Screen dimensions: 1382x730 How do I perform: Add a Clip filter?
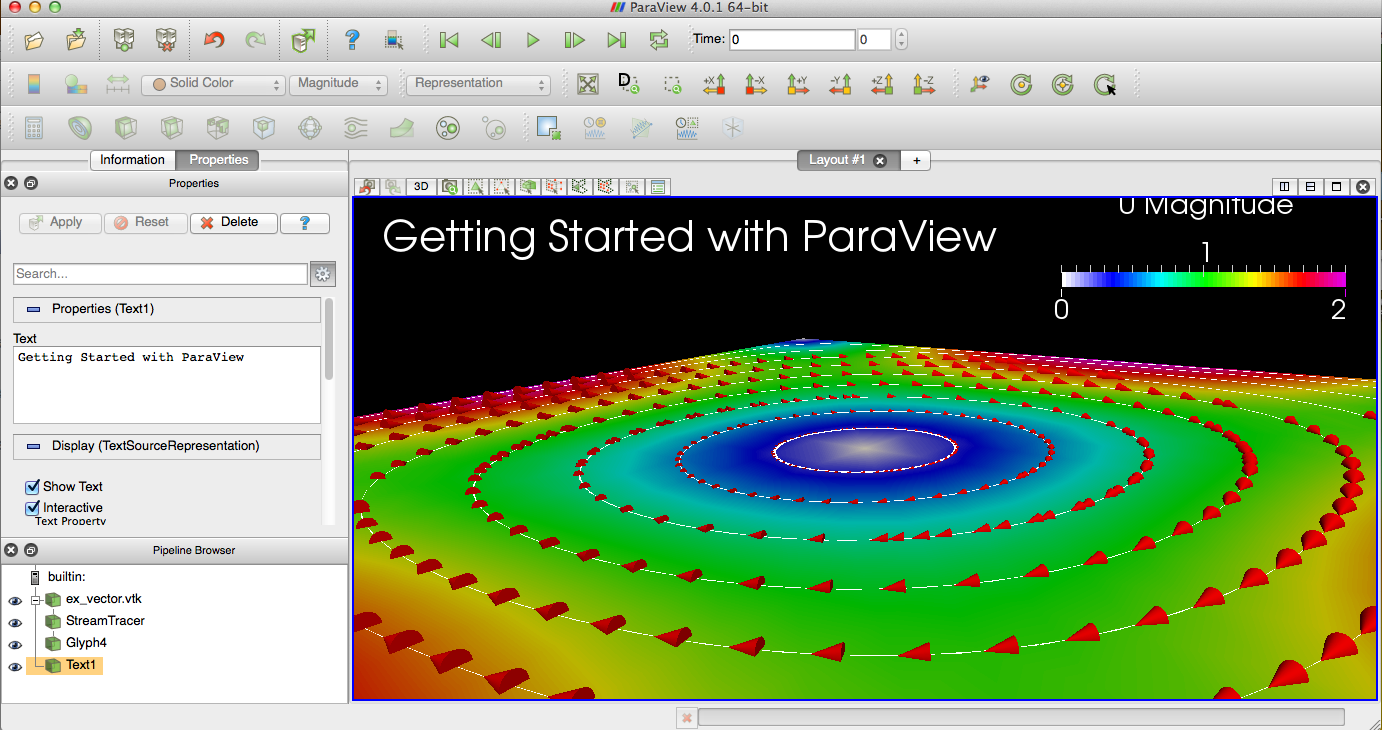pos(123,128)
